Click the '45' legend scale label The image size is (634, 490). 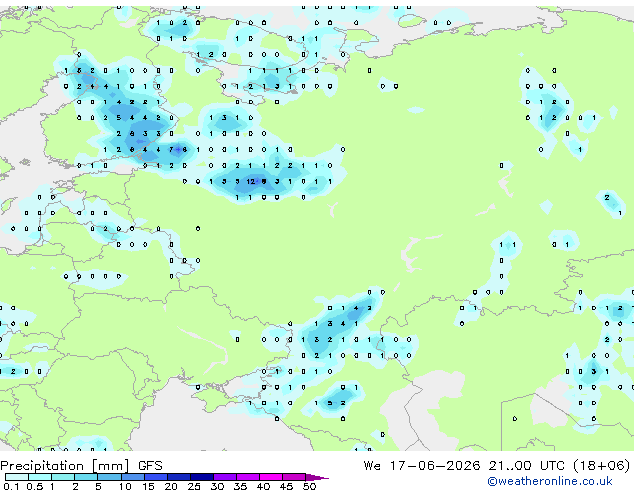click(286, 486)
